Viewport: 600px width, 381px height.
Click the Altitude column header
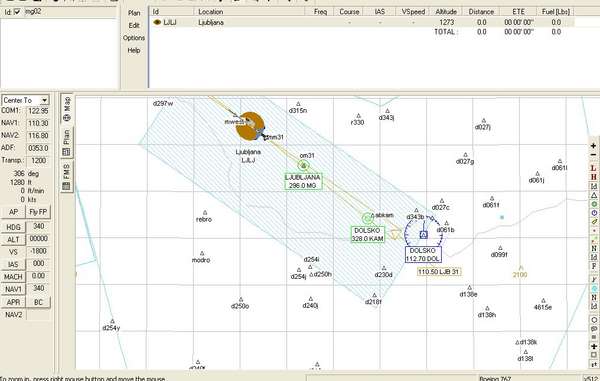(x=446, y=12)
